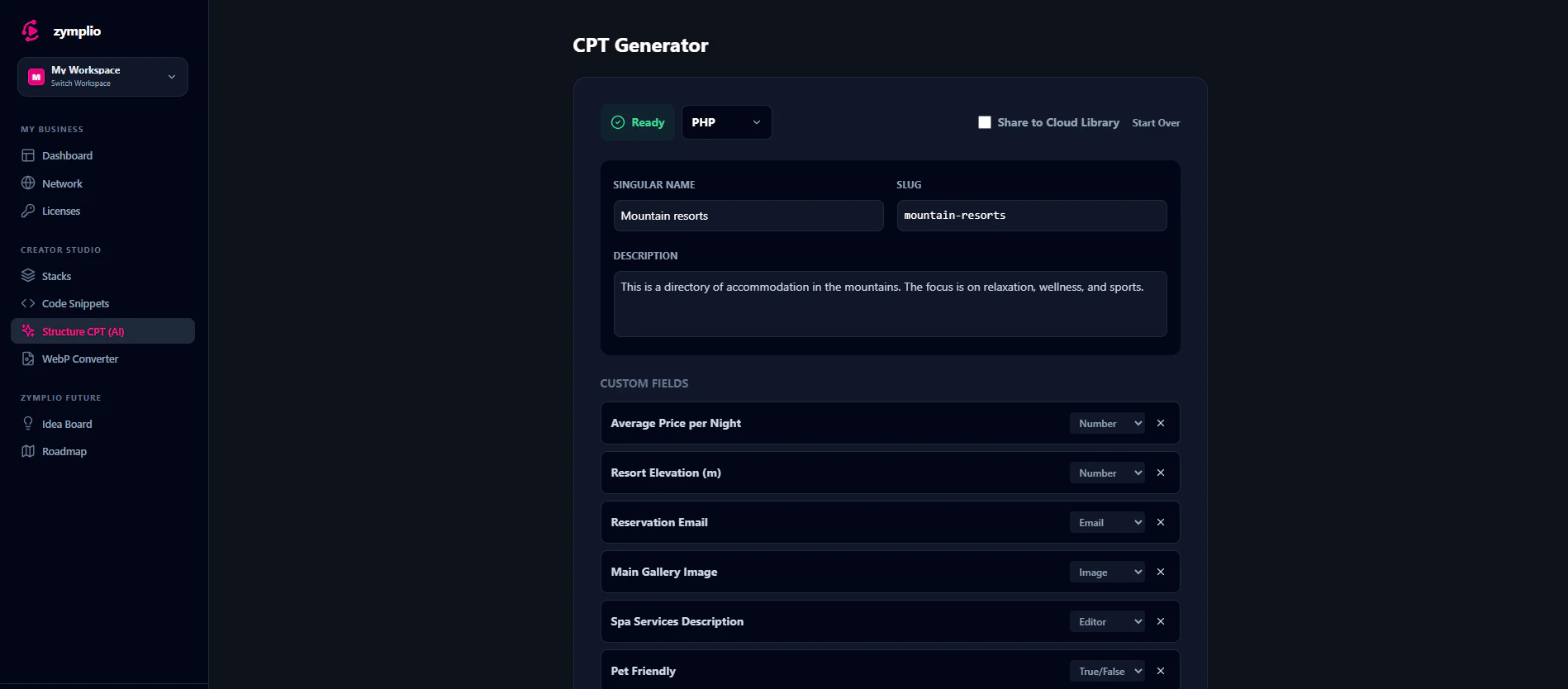This screenshot has height=689, width=1568.
Task: Go to Licenses key icon
Action: [28, 211]
